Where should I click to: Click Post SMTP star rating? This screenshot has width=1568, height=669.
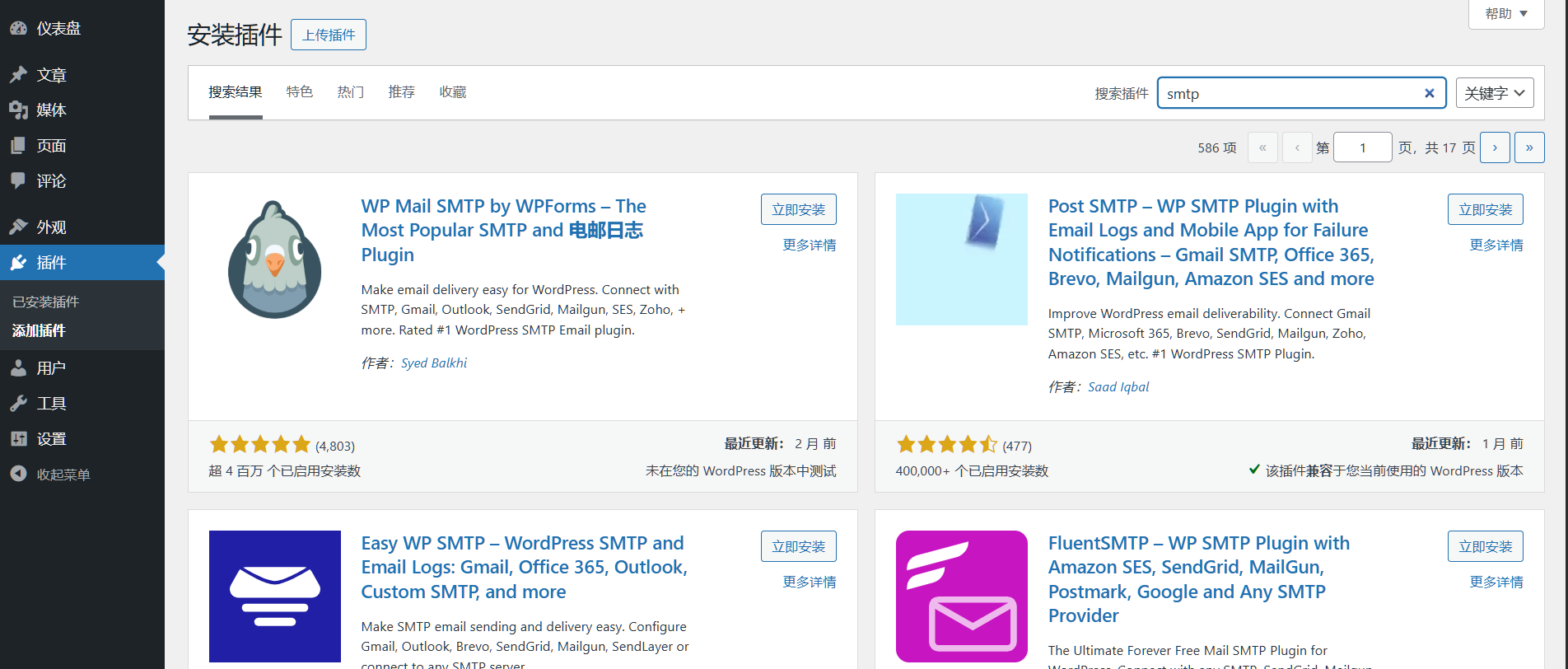point(947,445)
